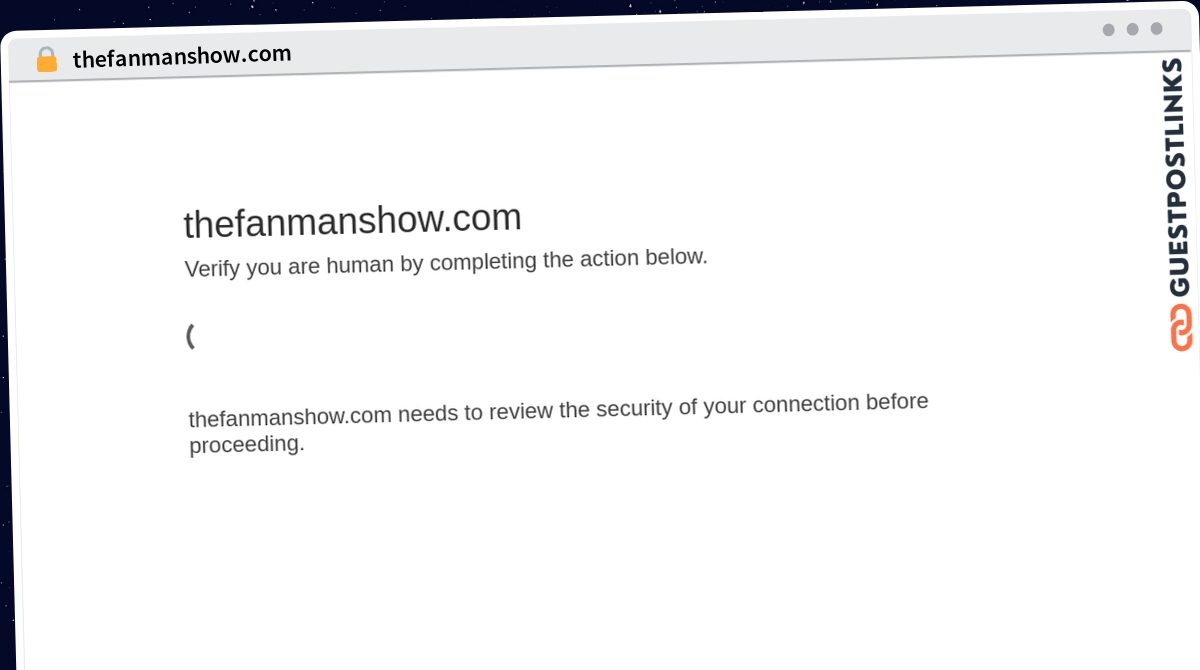Click the large thefanmanshow.com page heading
The height and width of the screenshot is (670, 1200).
[352, 220]
